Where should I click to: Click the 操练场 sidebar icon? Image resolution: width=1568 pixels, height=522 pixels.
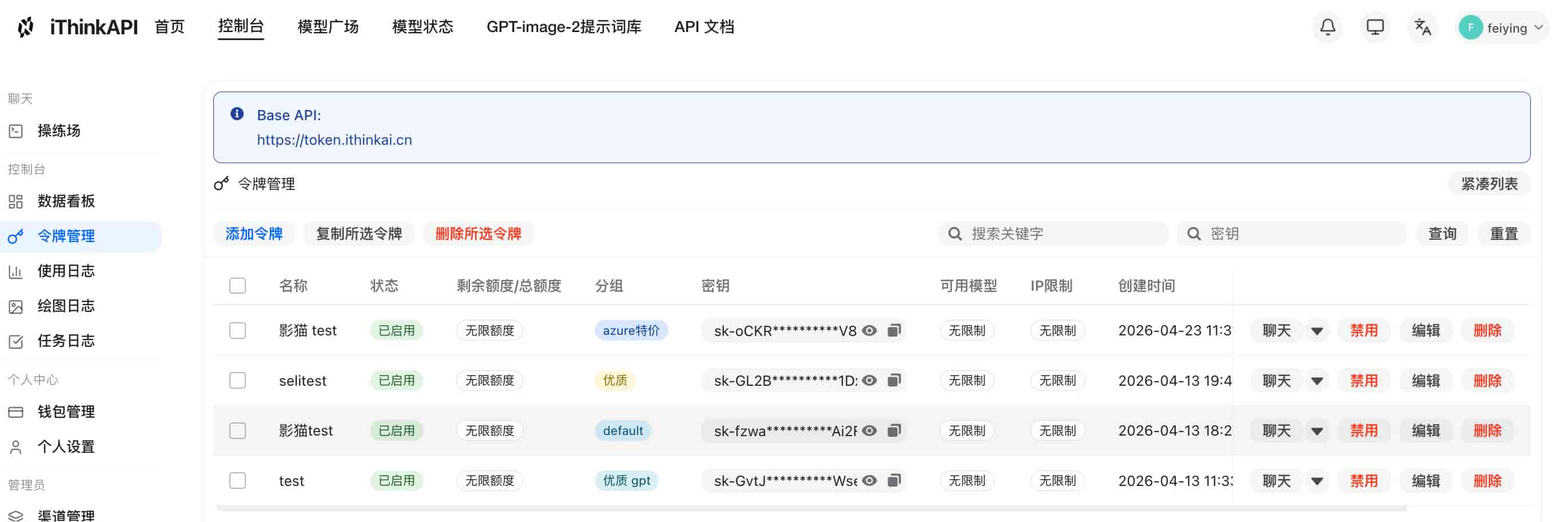click(x=16, y=131)
